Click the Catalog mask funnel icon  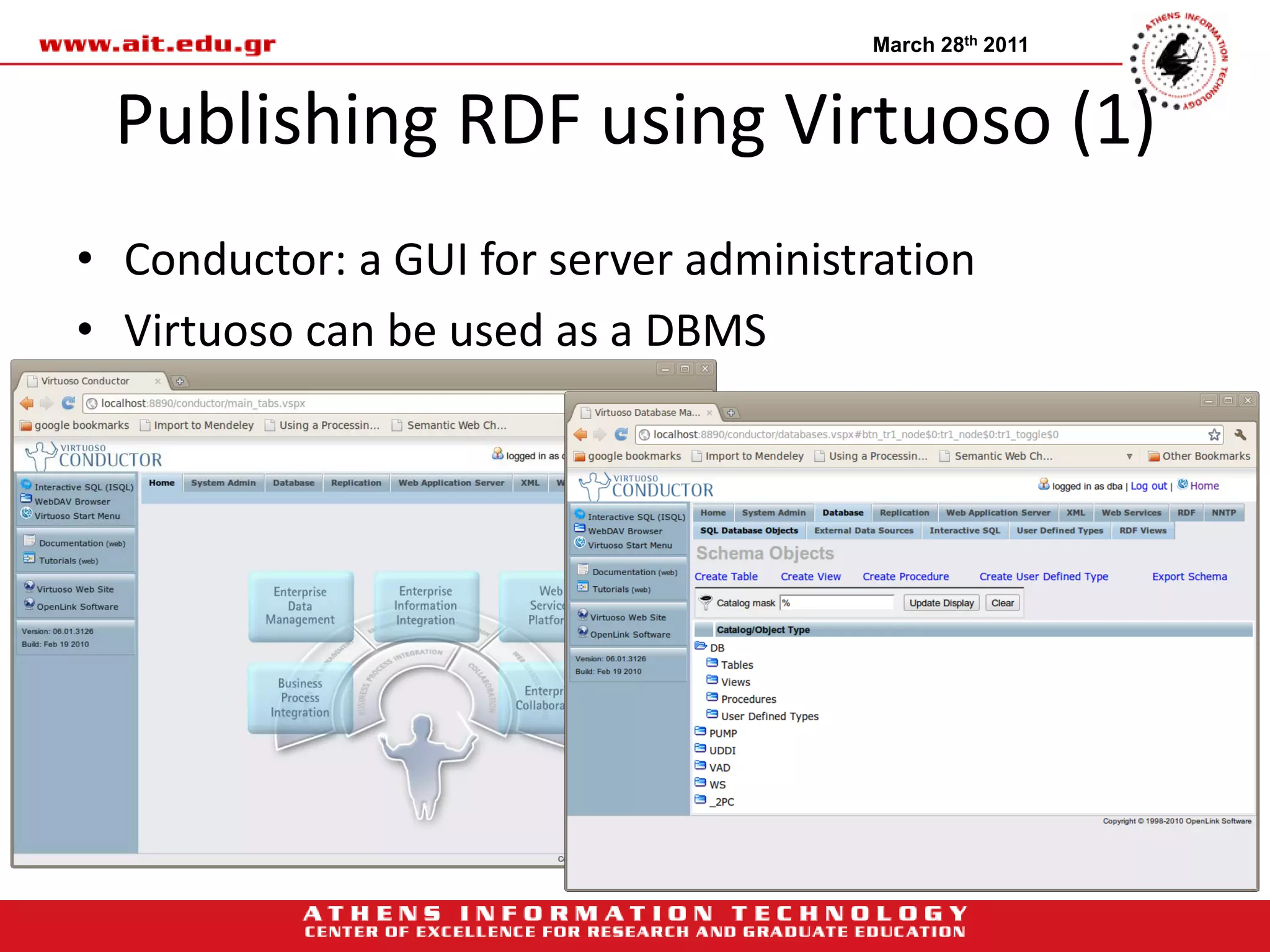tap(706, 602)
